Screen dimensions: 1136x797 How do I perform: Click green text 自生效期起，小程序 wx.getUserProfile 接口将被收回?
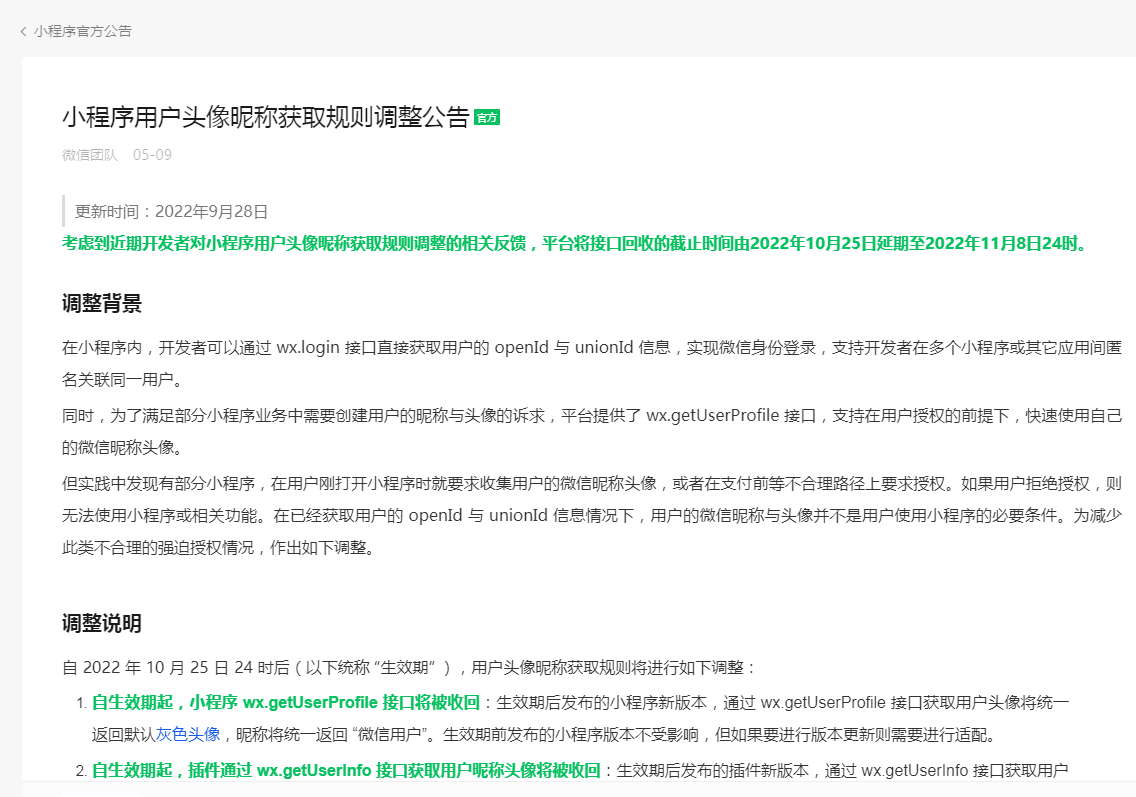click(x=285, y=703)
